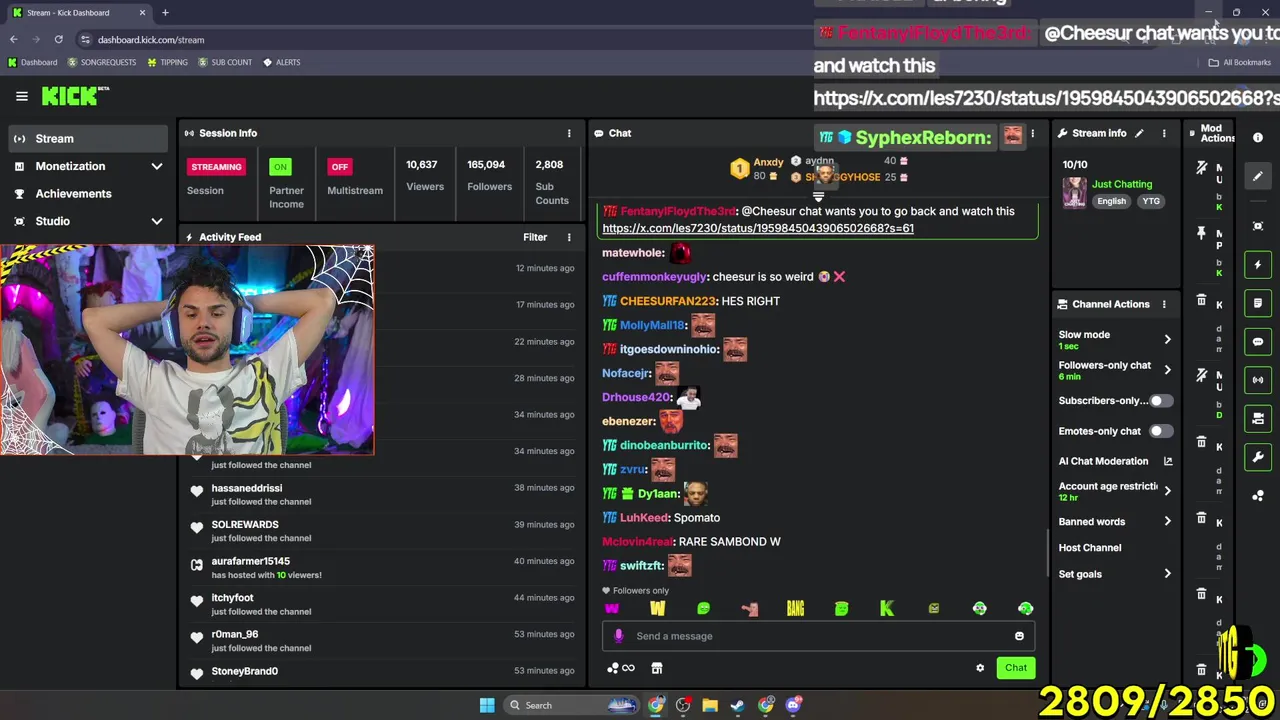Open the shop icon below chat
The image size is (1280, 720).
point(656,668)
